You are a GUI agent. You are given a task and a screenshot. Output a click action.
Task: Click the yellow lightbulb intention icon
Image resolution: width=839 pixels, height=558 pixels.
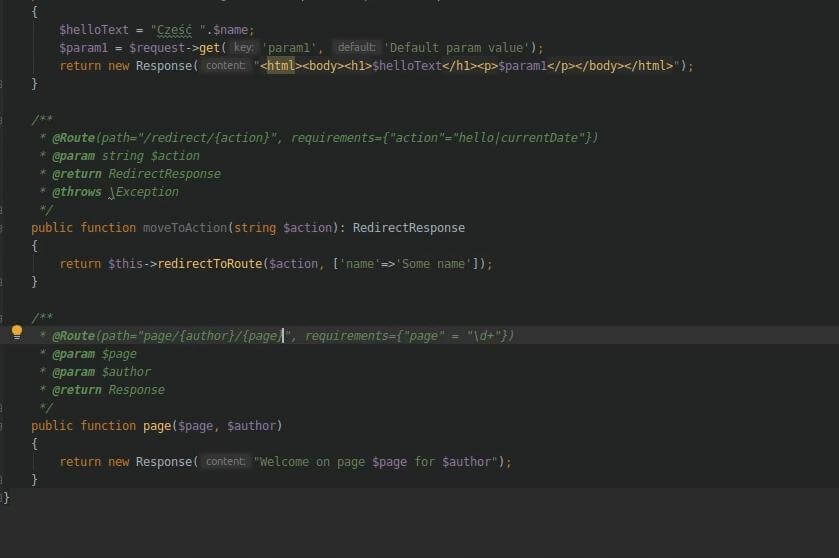(x=17, y=333)
